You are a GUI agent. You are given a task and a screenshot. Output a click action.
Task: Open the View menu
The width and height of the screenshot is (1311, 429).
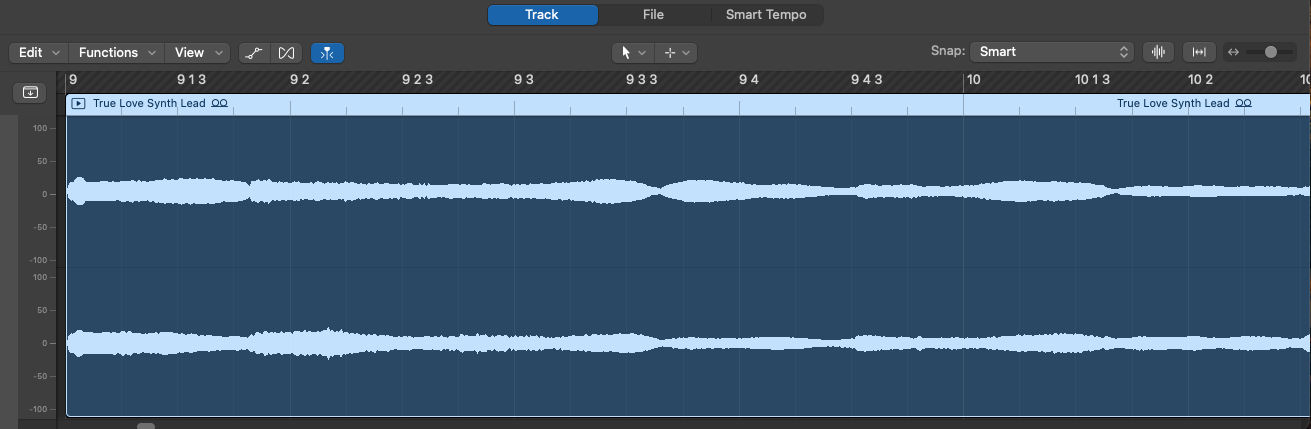tap(197, 52)
